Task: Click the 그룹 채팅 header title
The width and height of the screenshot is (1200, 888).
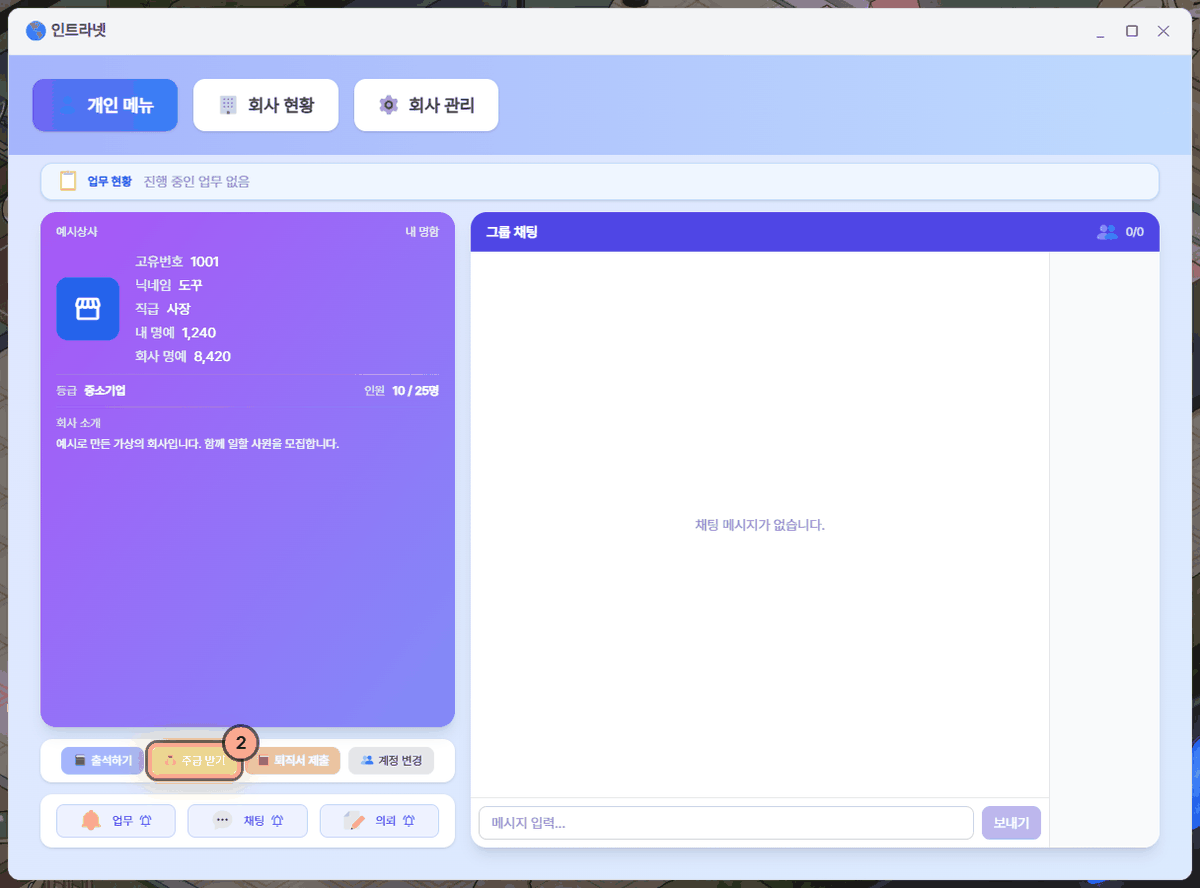Action: [x=511, y=232]
